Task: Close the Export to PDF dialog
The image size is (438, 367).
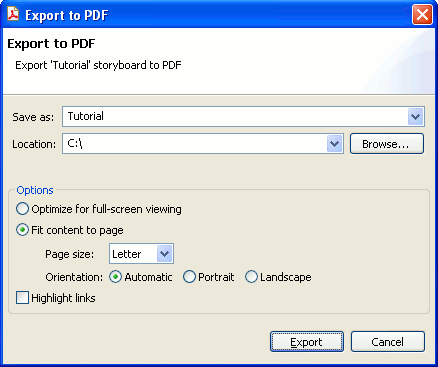Action: click(x=422, y=15)
